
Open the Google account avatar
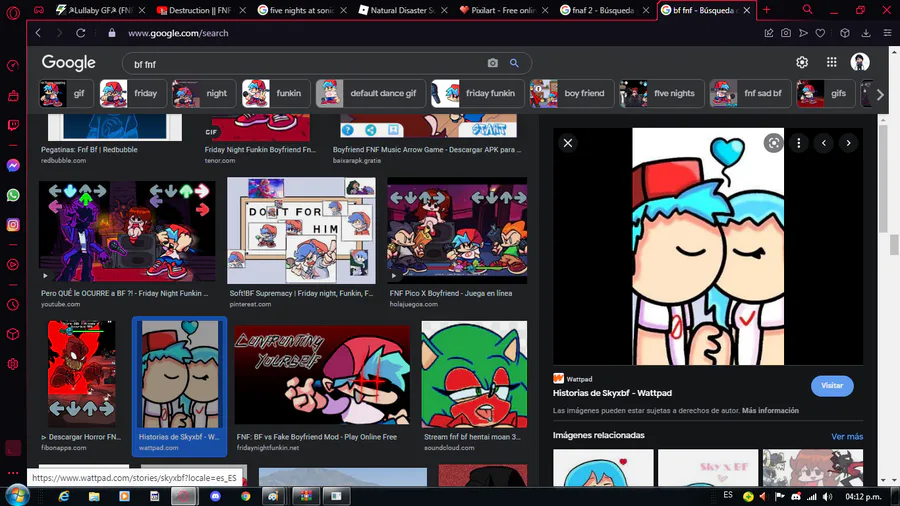(x=860, y=62)
